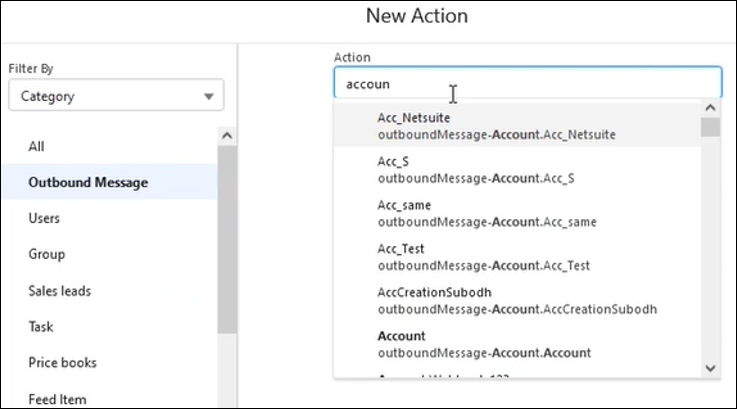Select the Account outbound message result

tap(483, 344)
